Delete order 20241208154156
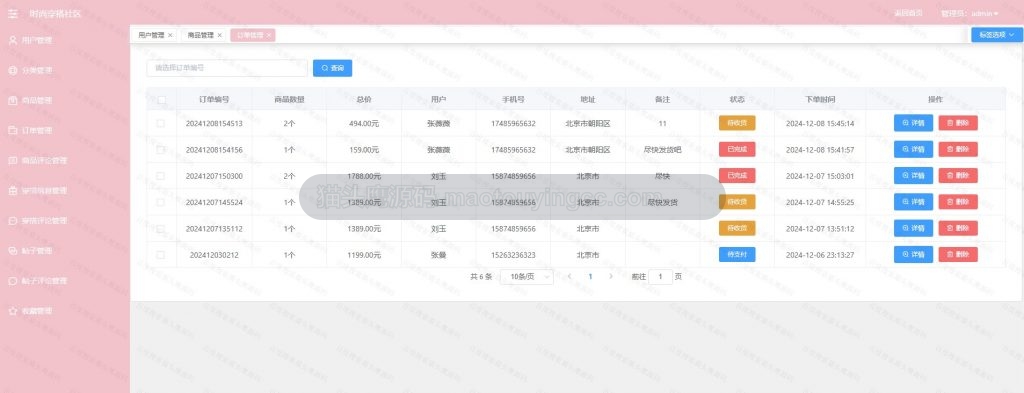The height and width of the screenshot is (393, 1024). pyautogui.click(x=958, y=149)
